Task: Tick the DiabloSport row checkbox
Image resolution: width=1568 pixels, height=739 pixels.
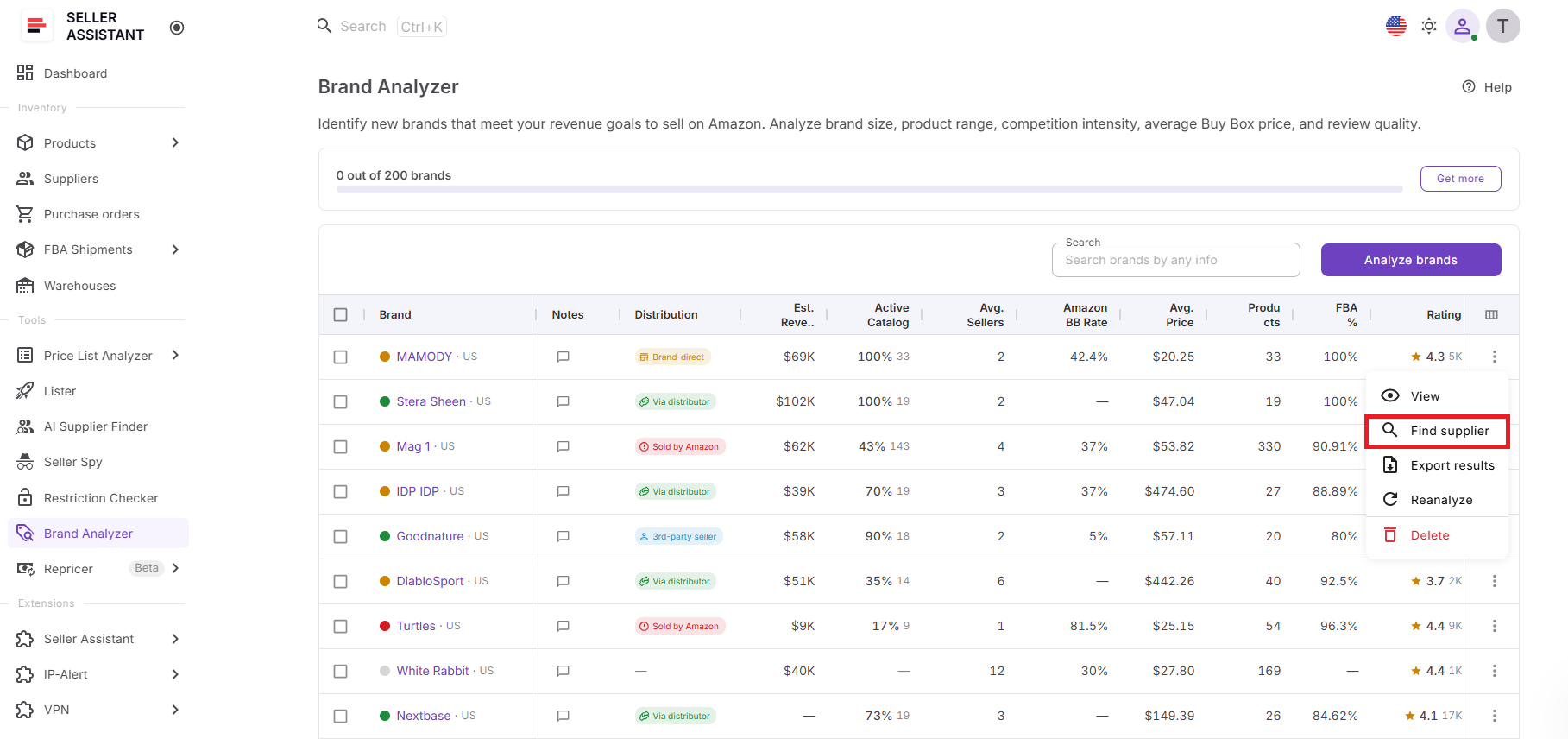Action: (341, 582)
